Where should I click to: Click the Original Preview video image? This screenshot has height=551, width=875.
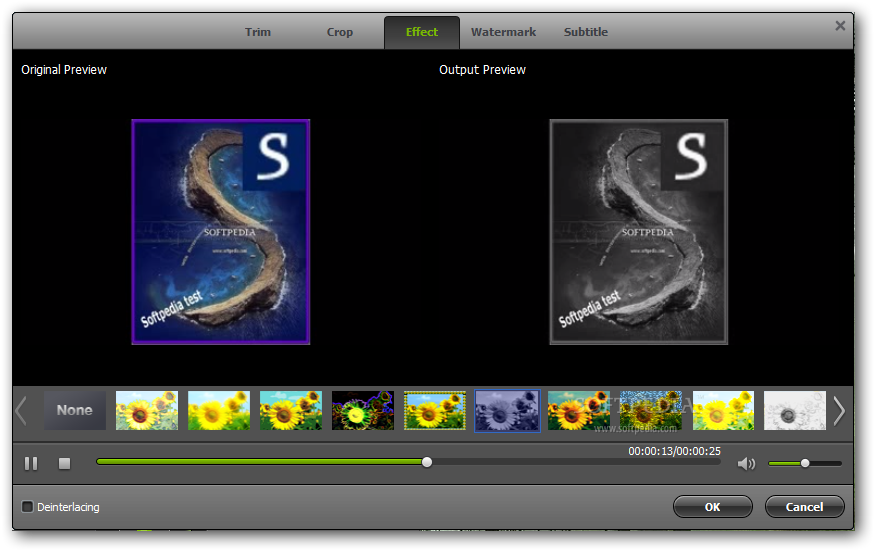[220, 232]
